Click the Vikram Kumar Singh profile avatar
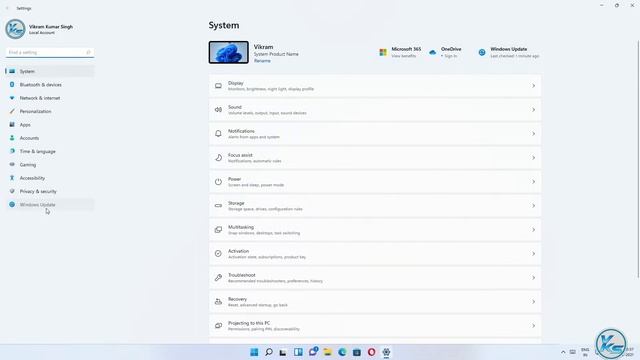640x360 pixels. [x=15, y=29]
